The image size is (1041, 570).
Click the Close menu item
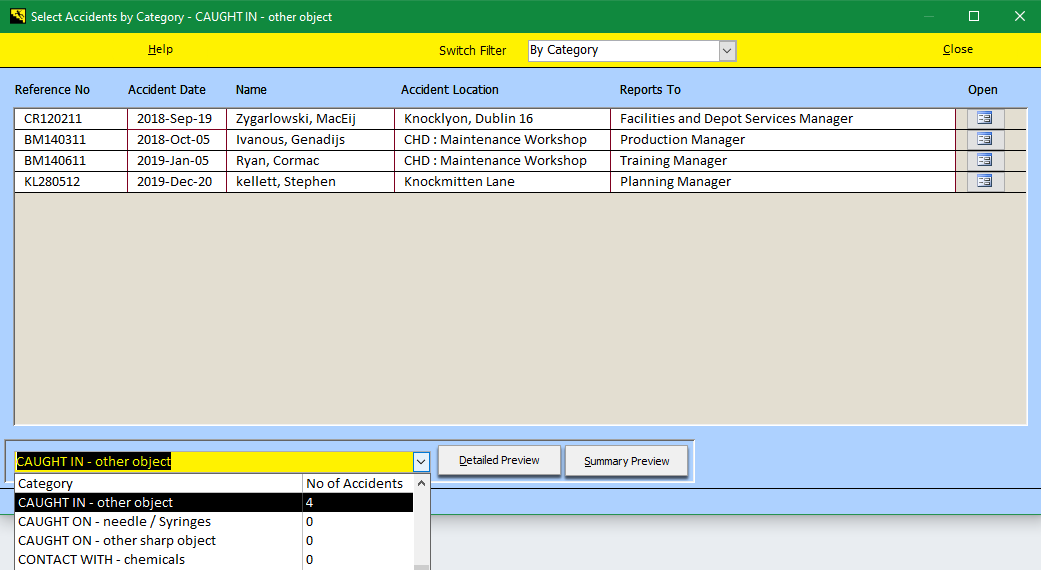[957, 49]
